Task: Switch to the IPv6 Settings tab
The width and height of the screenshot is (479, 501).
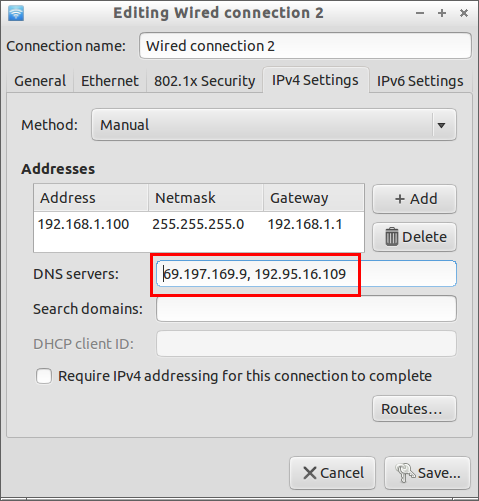Action: 420,81
